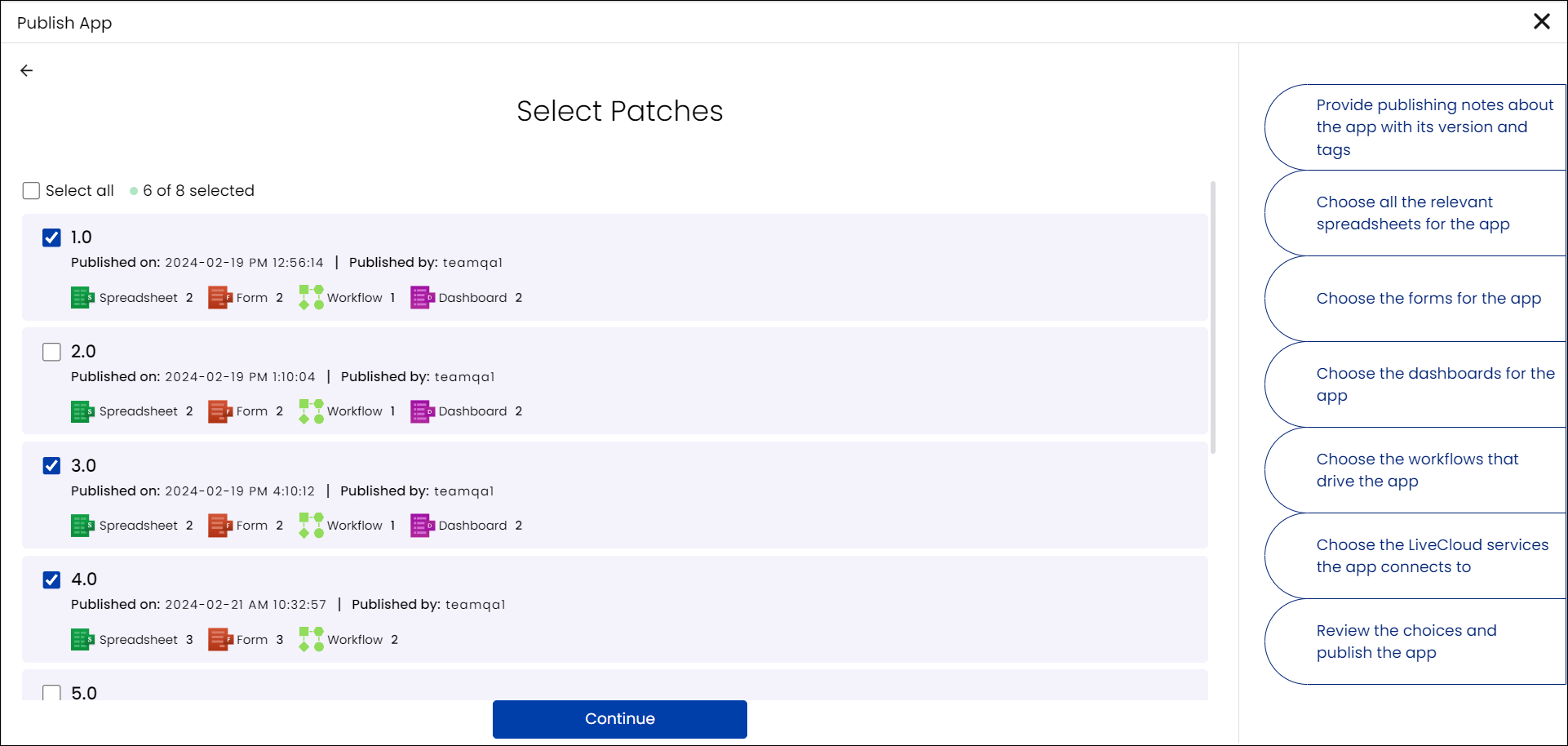The width and height of the screenshot is (1568, 746).
Task: Click the Form icon in patch 2.0
Action: [220, 411]
